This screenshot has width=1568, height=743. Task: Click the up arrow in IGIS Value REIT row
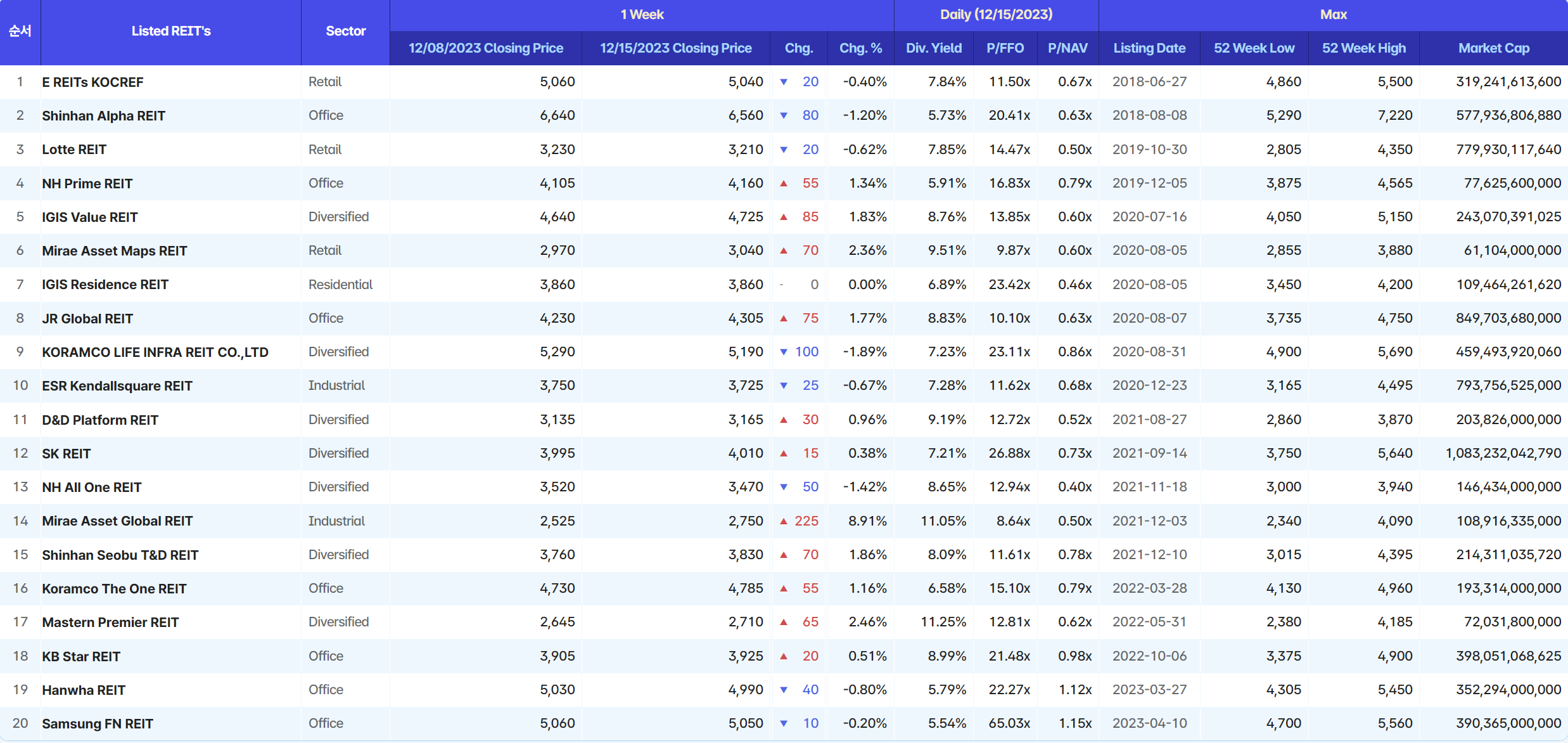[x=784, y=217]
